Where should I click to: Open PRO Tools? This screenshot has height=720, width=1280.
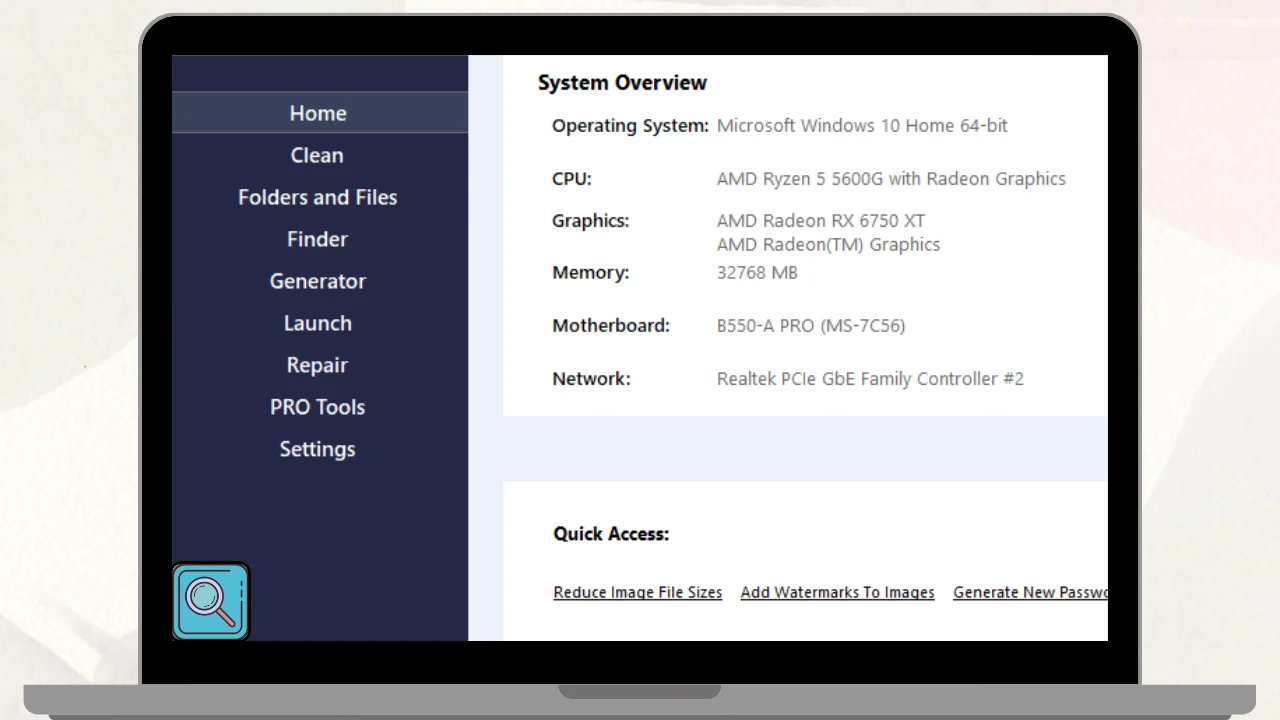coord(317,407)
